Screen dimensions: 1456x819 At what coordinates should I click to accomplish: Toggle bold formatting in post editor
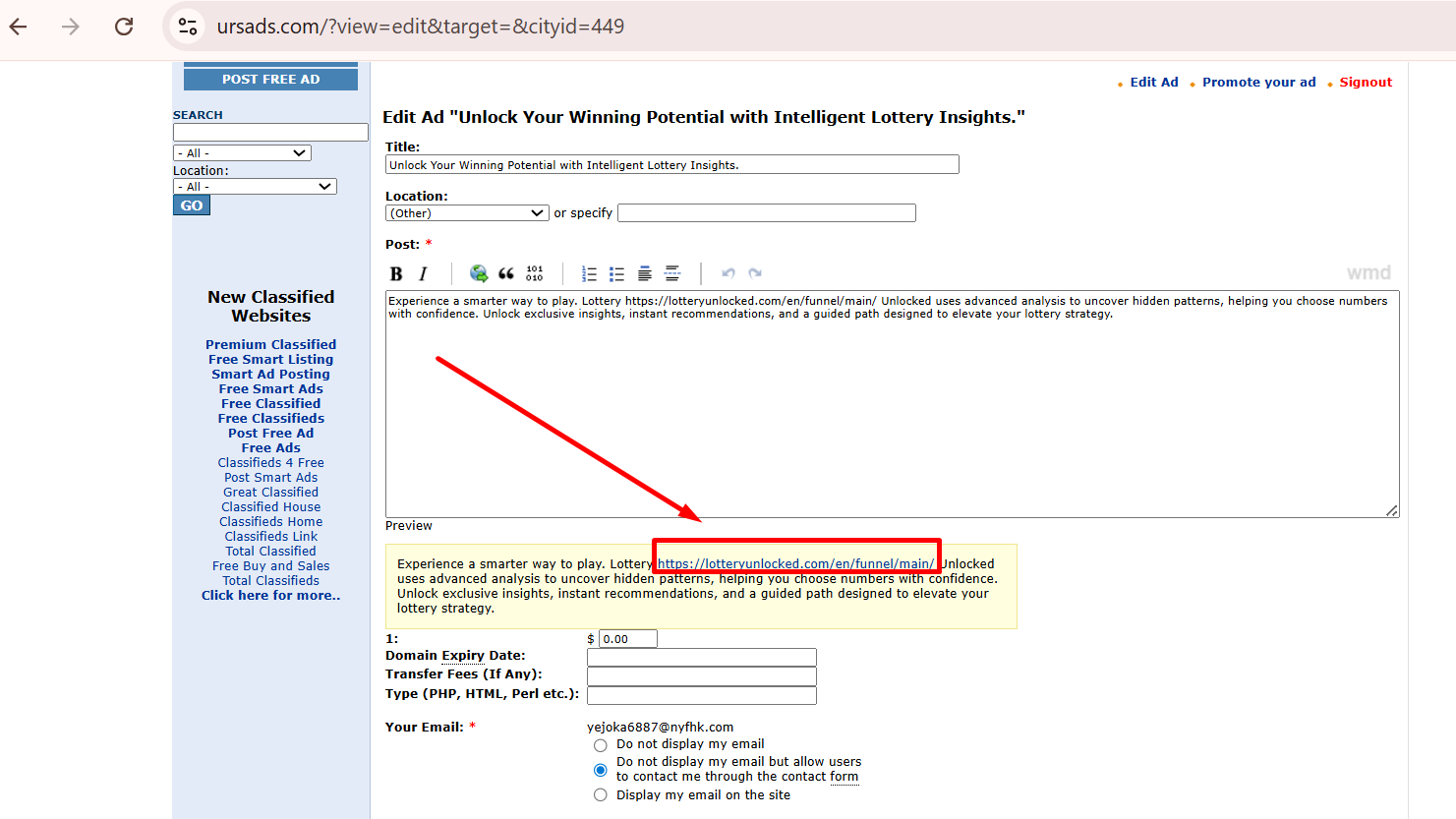pos(396,274)
